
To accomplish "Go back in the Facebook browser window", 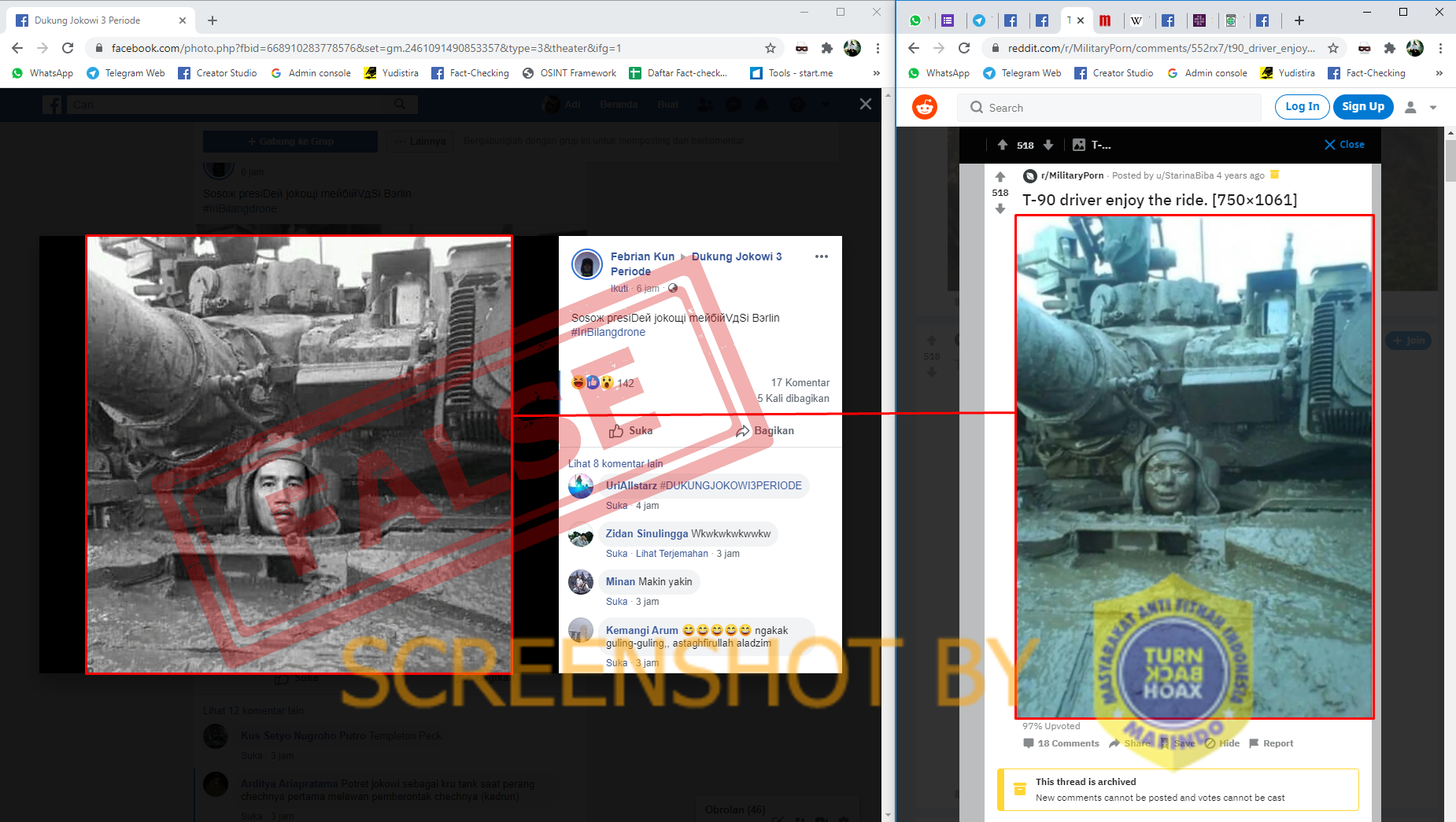I will (17, 48).
